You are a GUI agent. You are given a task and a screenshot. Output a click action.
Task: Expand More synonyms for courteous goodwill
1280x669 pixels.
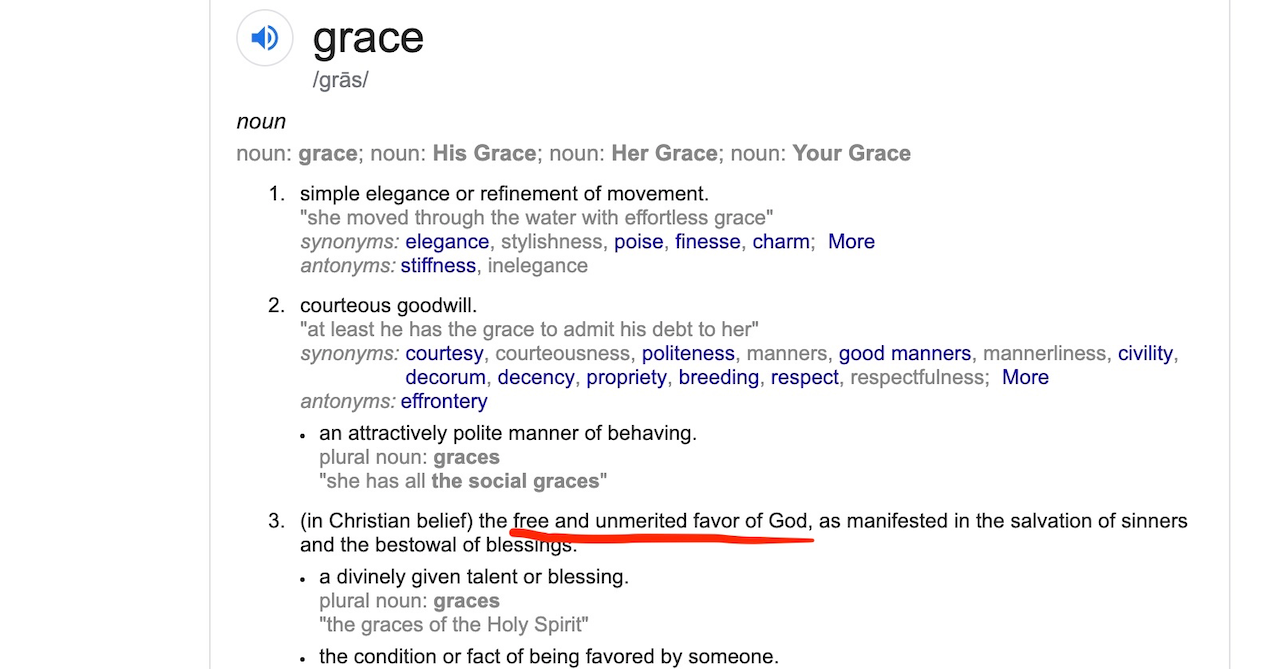pyautogui.click(x=1025, y=377)
